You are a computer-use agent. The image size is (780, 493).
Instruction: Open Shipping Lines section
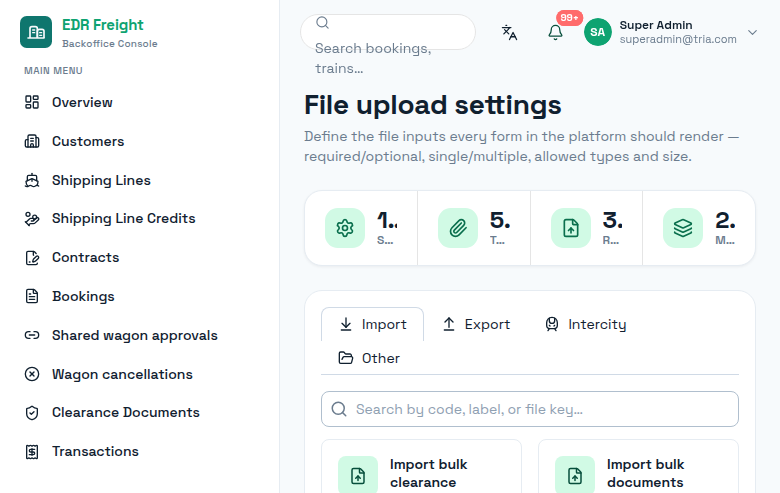(101, 180)
